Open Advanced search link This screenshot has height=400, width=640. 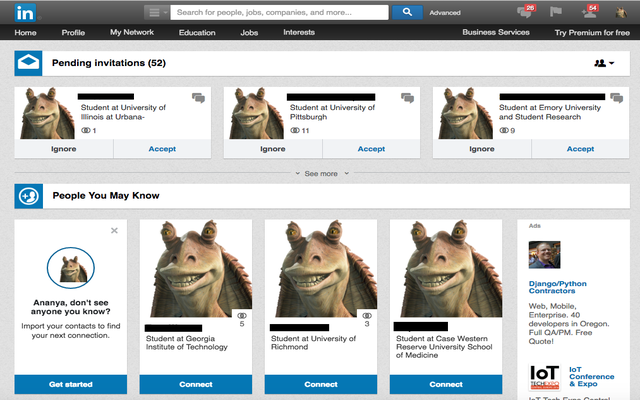tap(444, 13)
